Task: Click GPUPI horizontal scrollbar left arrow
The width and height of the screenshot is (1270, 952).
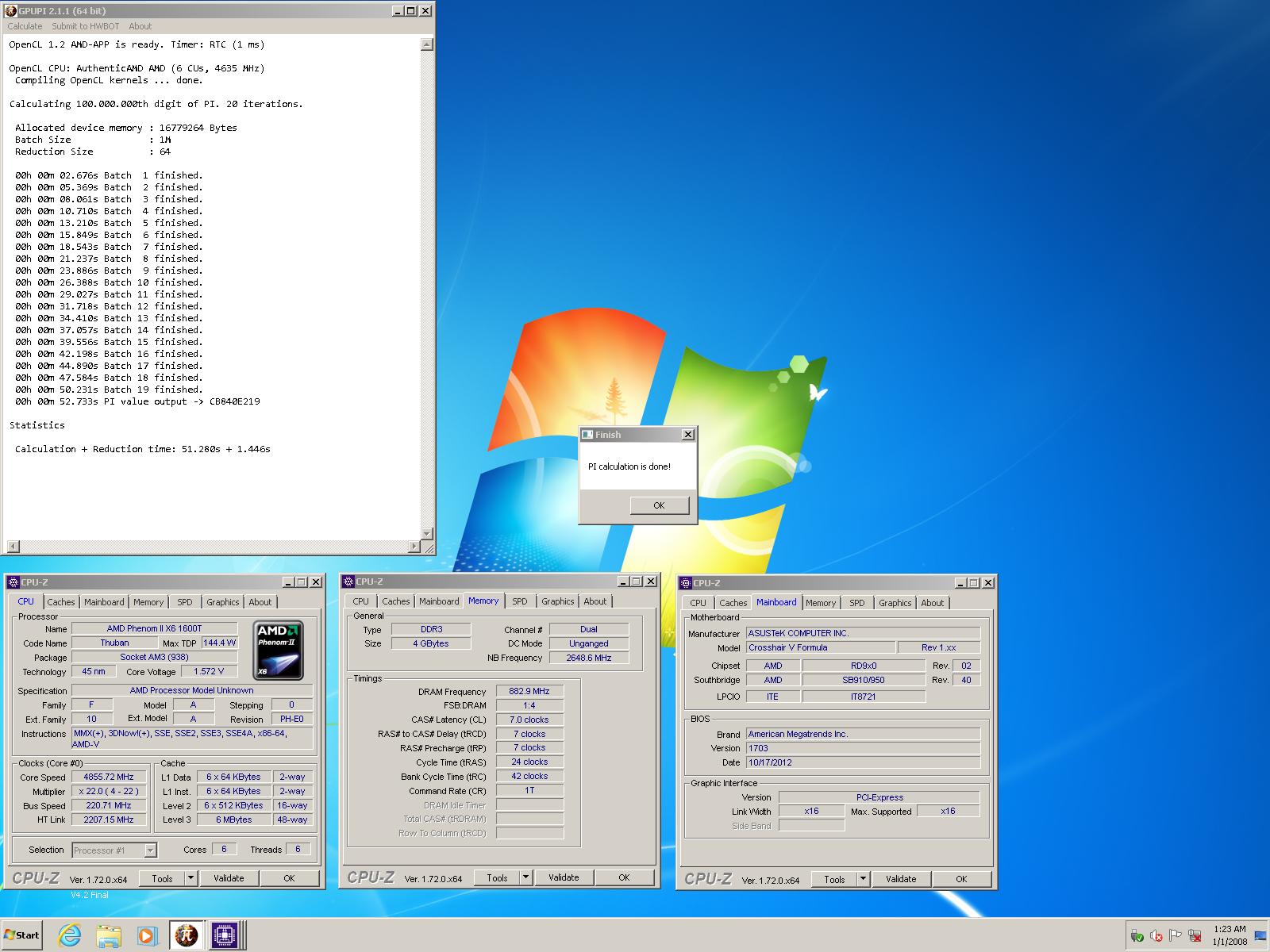Action: [x=13, y=547]
